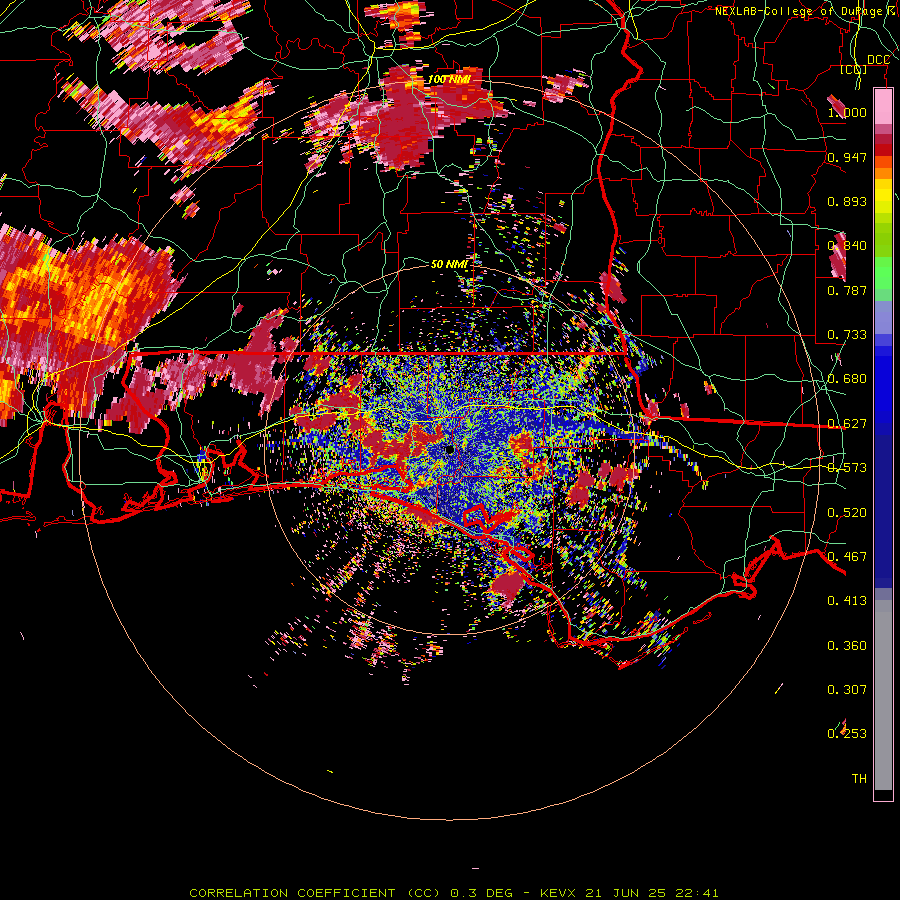
Task: Select the 0.947 color scale value
Action: pos(847,157)
